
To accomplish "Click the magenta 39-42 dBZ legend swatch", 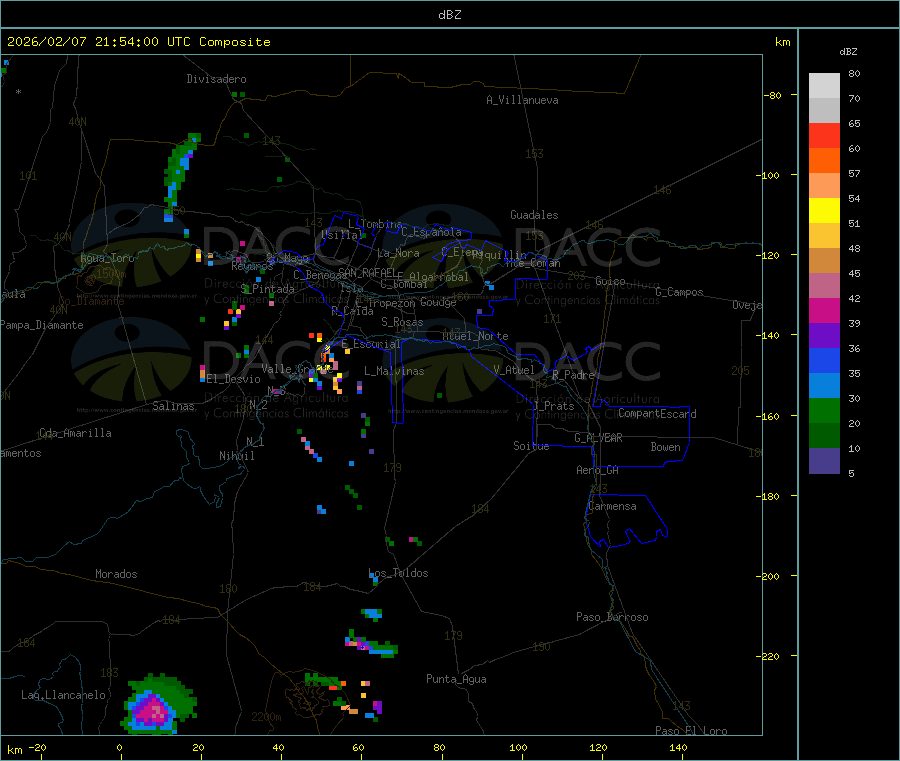I will click(824, 310).
